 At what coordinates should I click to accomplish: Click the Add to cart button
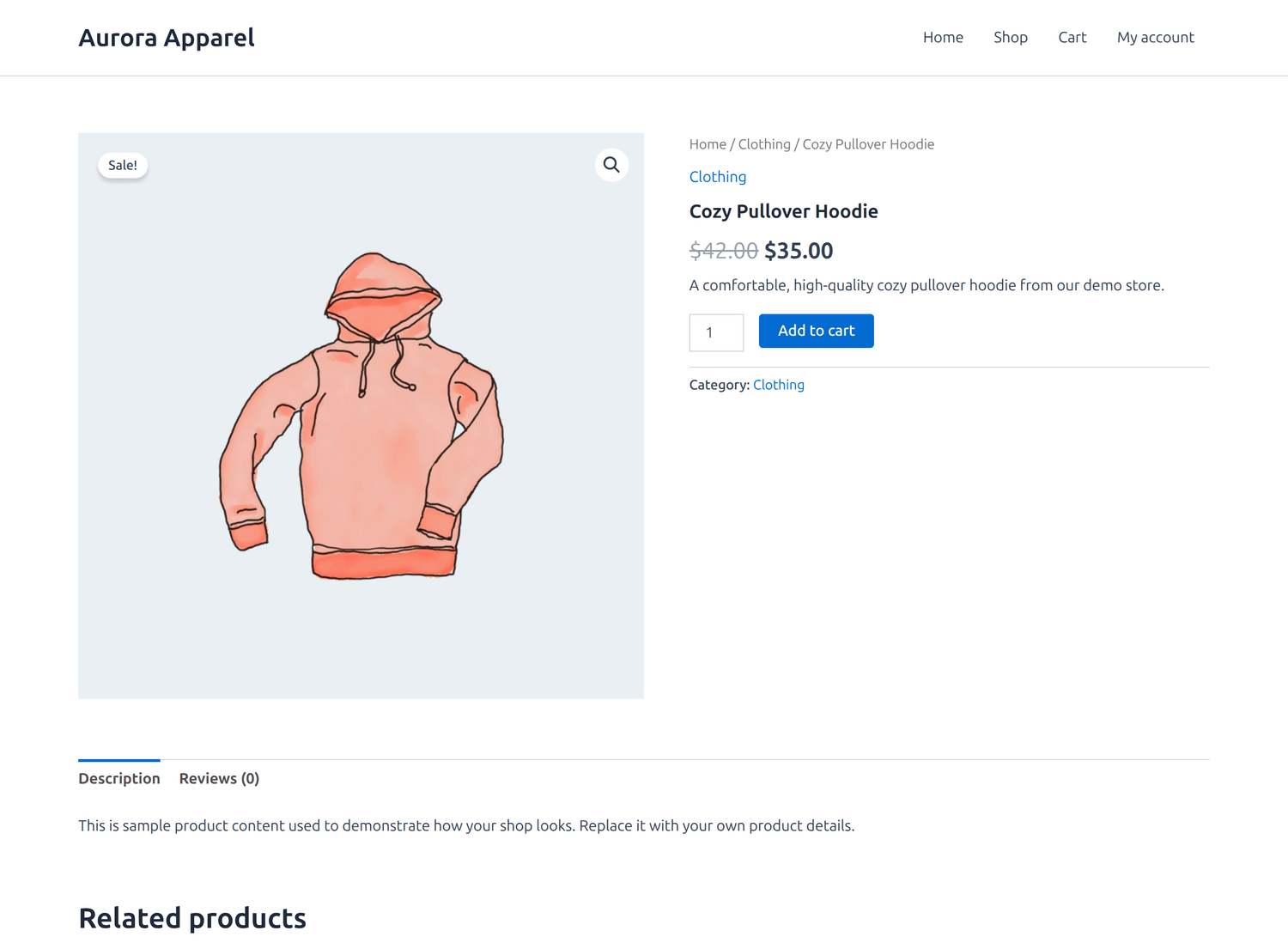point(817,331)
